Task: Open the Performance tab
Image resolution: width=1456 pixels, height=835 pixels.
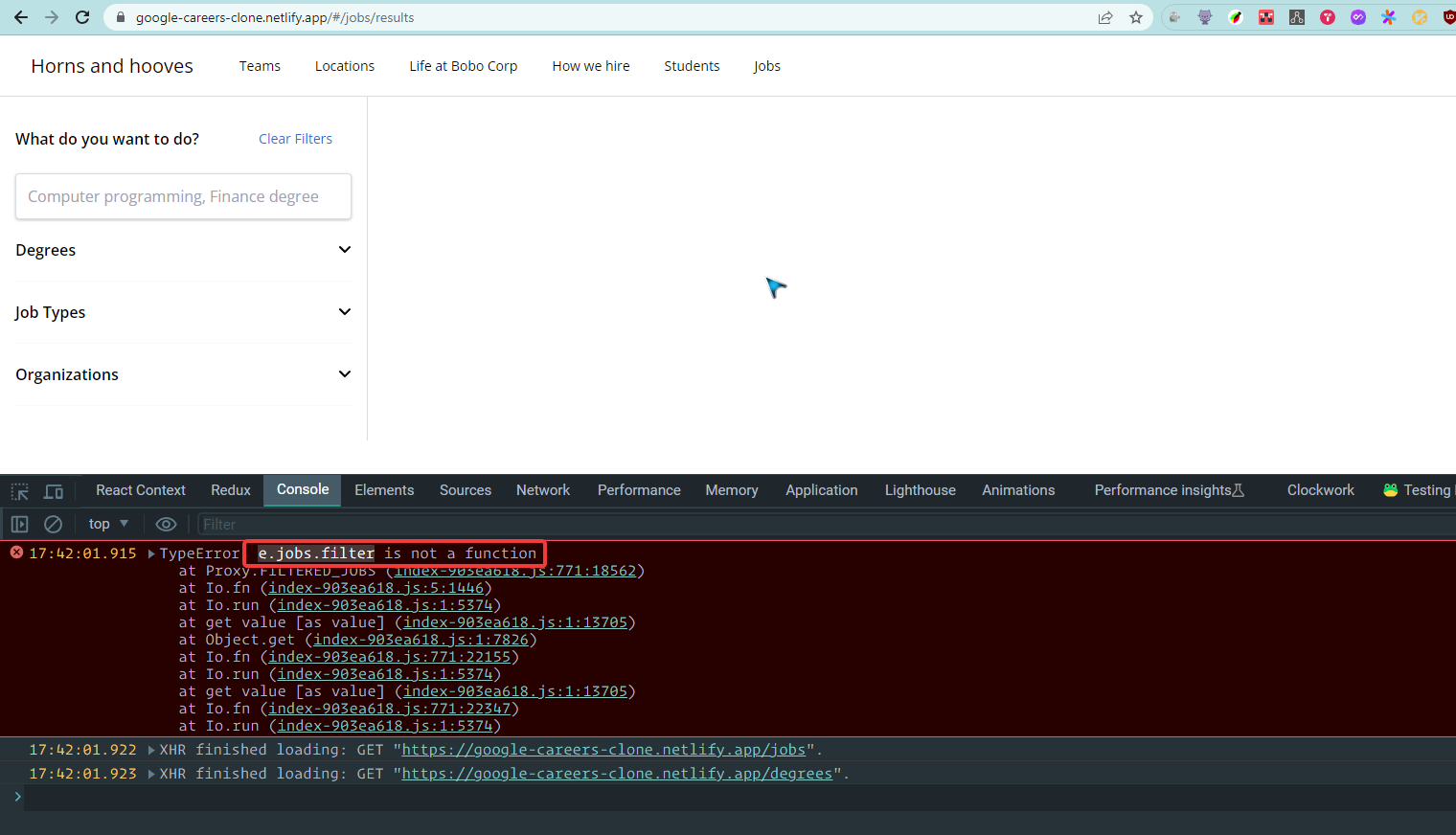Action: 639,490
